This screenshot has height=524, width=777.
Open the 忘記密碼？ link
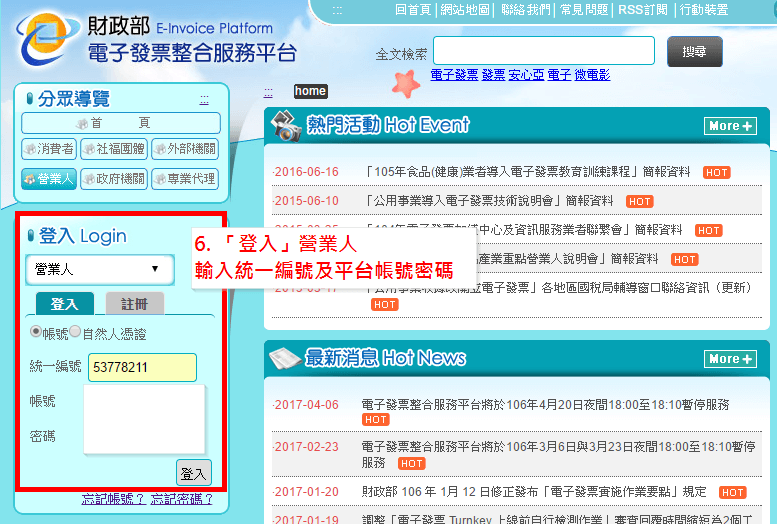(x=181, y=499)
